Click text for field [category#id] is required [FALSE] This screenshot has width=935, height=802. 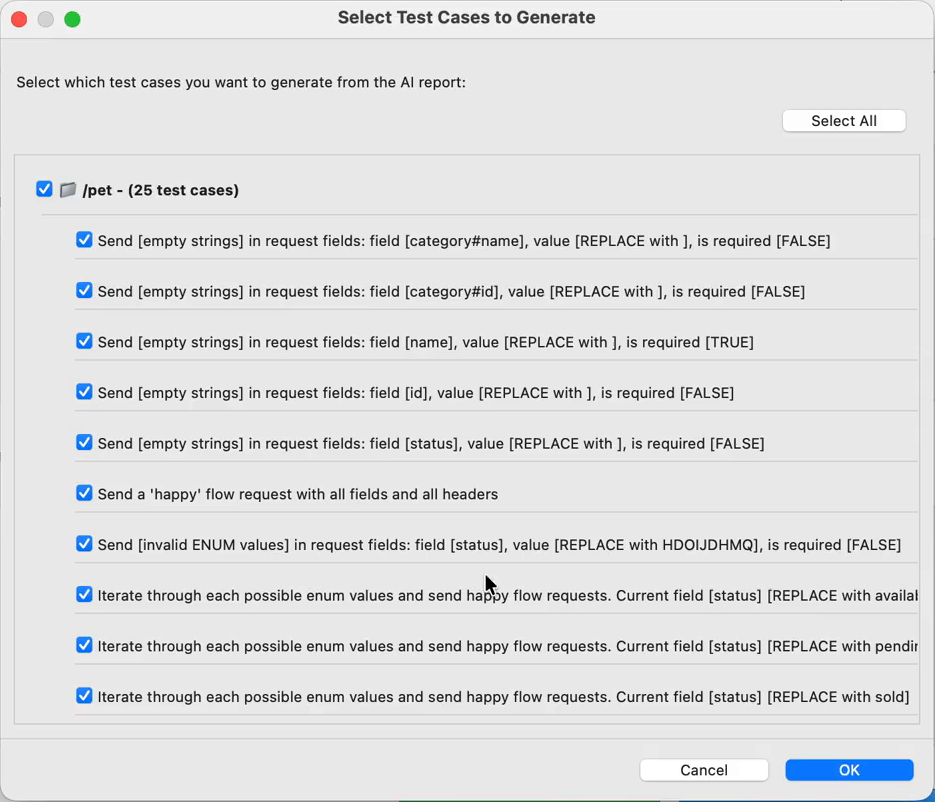tap(451, 292)
